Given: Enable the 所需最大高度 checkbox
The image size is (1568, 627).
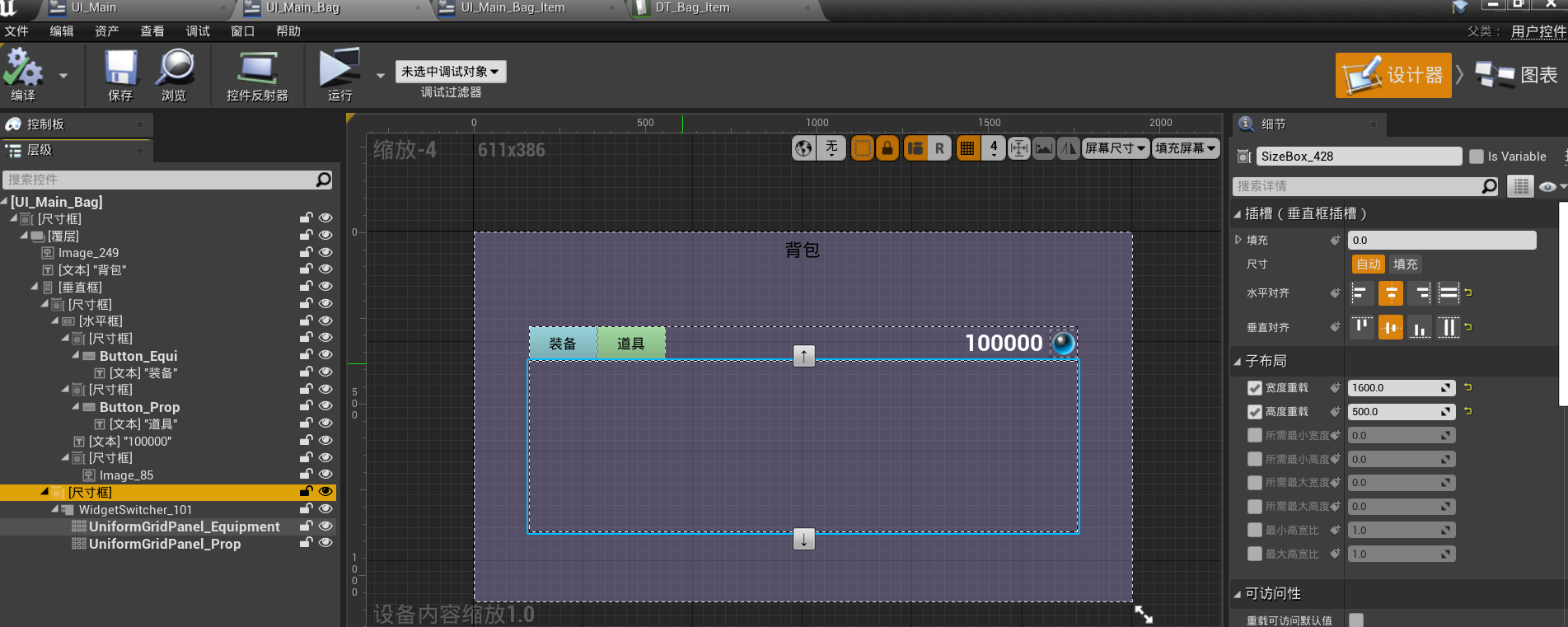Looking at the screenshot, I should (x=1255, y=507).
